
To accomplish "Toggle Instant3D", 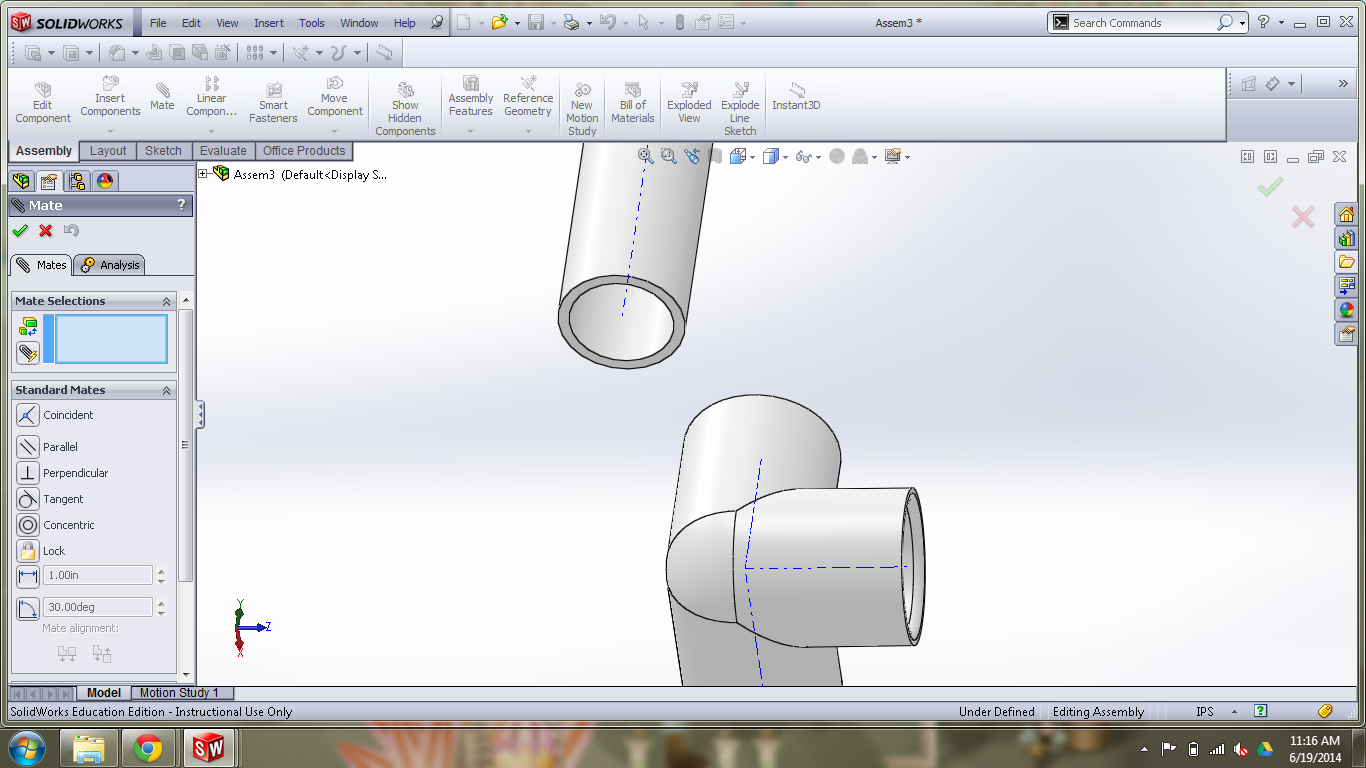I will click(796, 97).
